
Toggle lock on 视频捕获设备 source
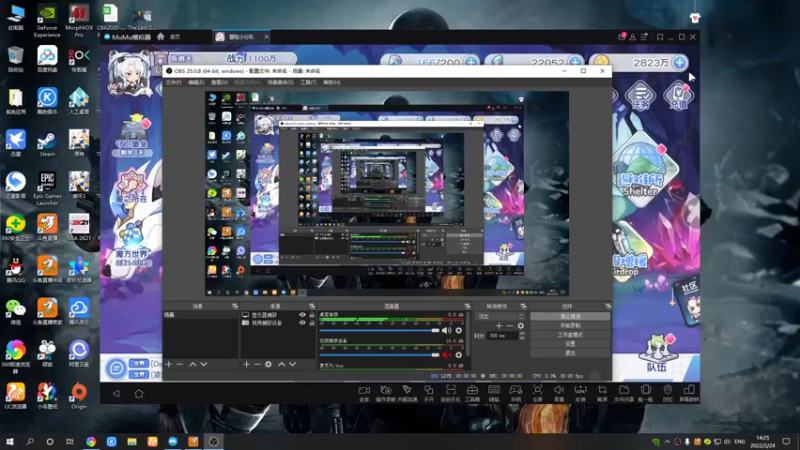312,322
